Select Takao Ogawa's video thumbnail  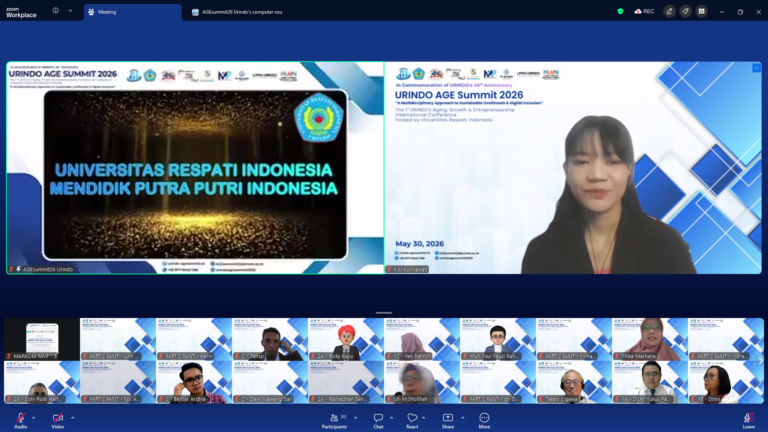click(x=574, y=382)
